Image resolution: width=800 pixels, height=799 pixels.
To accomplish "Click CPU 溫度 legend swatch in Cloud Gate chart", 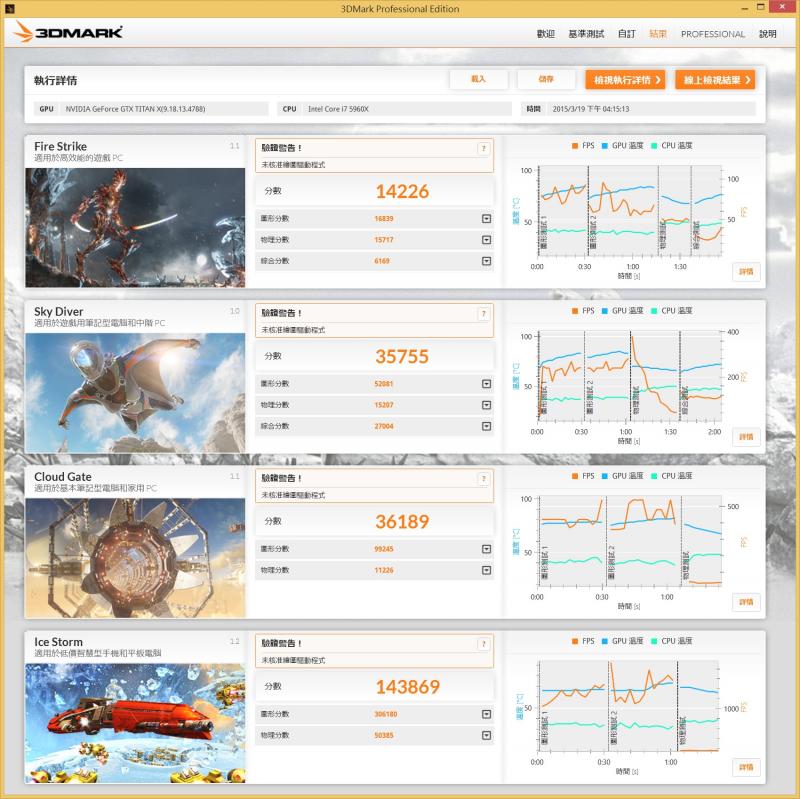I will (654, 476).
